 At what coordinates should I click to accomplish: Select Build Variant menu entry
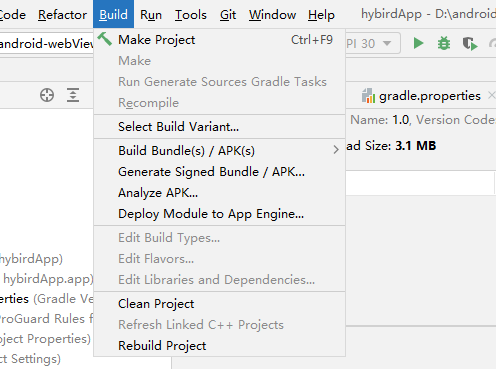coord(220,127)
